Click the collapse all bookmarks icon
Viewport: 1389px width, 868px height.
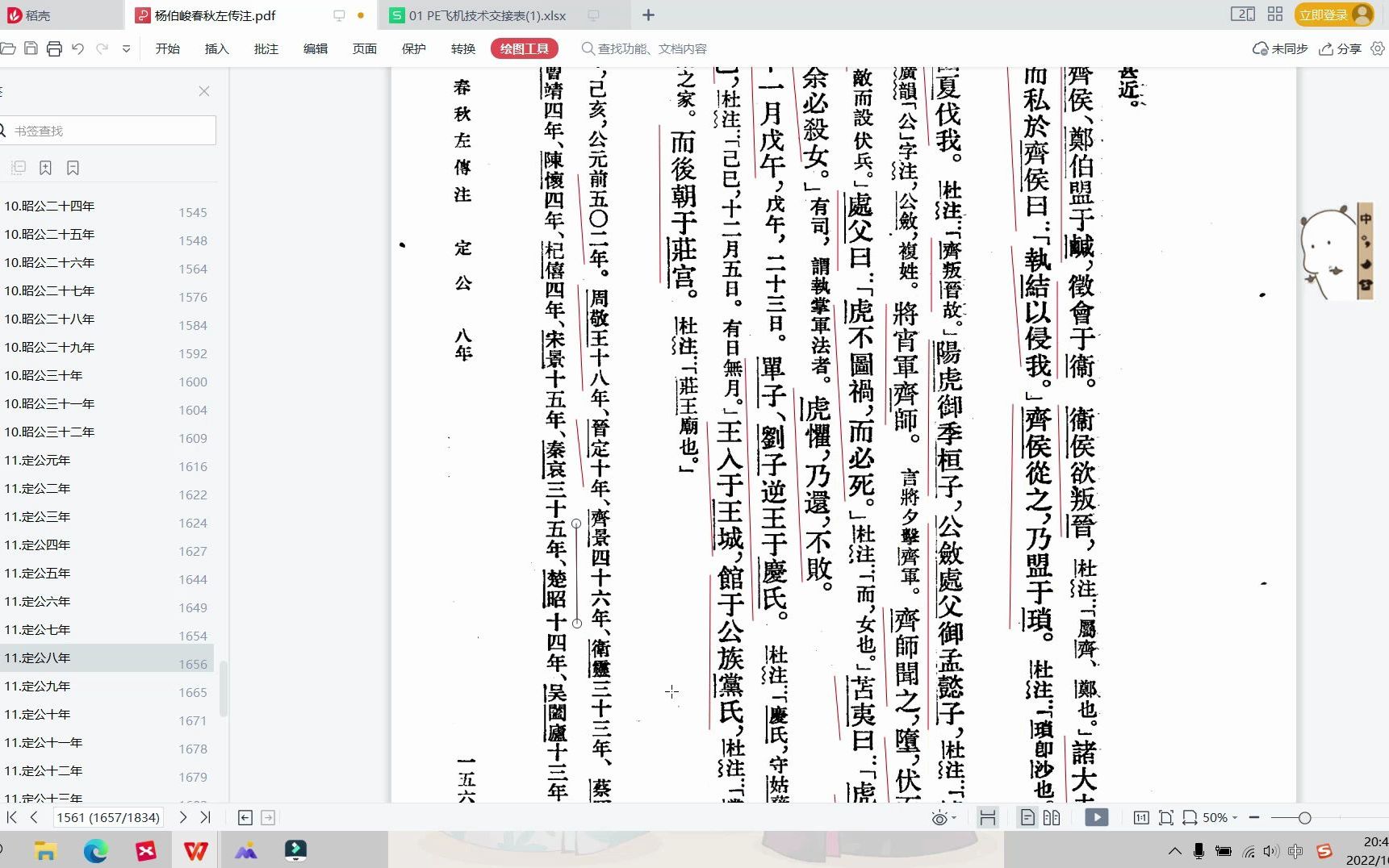tap(18, 167)
